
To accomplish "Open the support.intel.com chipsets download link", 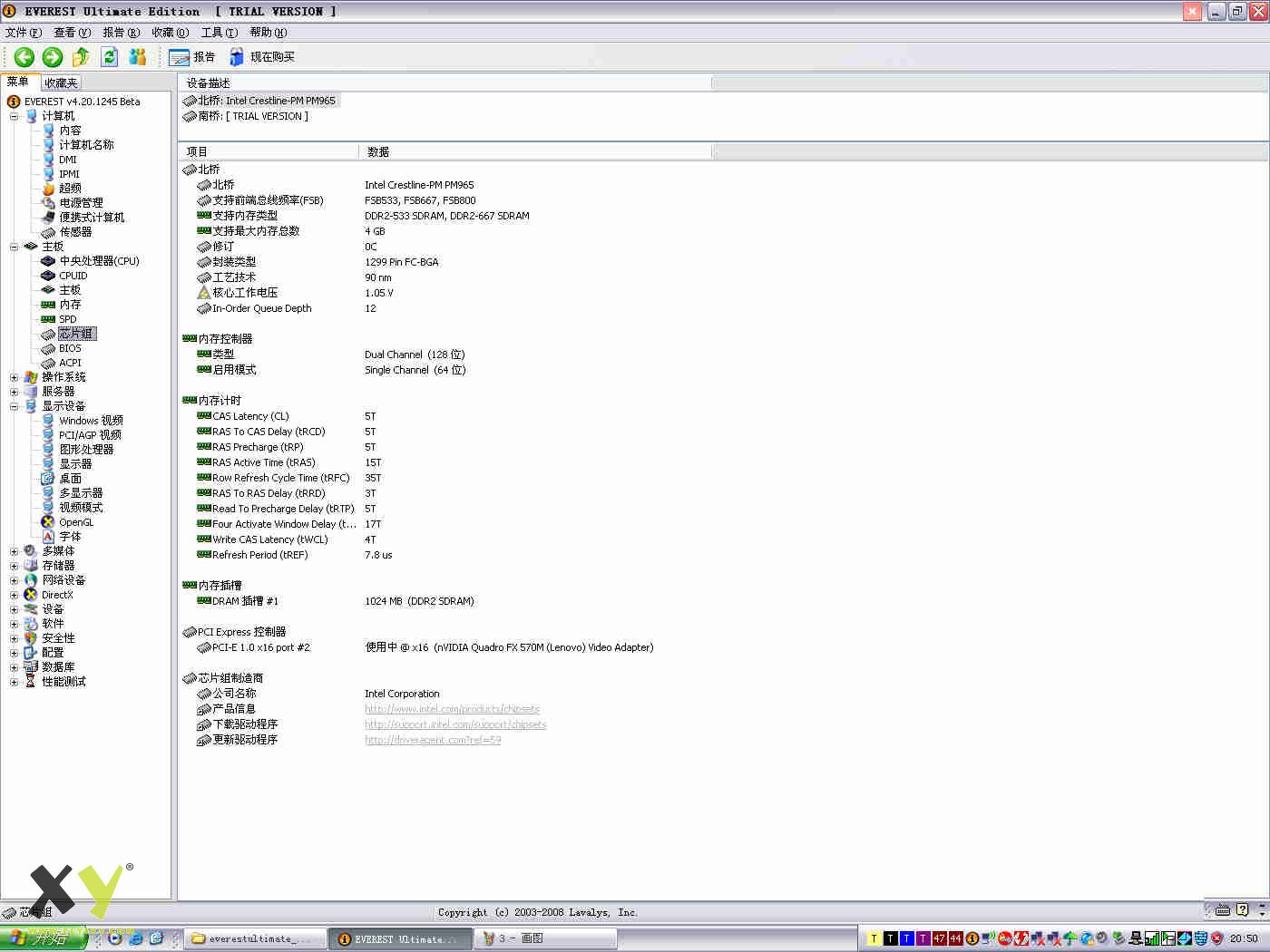I will pos(455,724).
